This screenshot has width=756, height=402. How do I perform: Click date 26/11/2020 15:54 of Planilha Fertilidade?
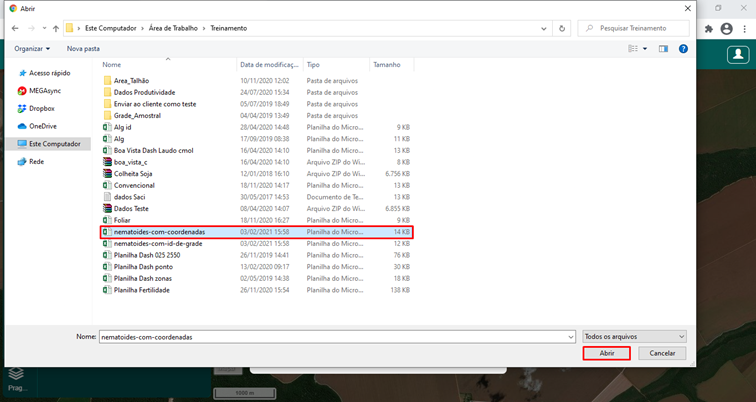pos(265,290)
